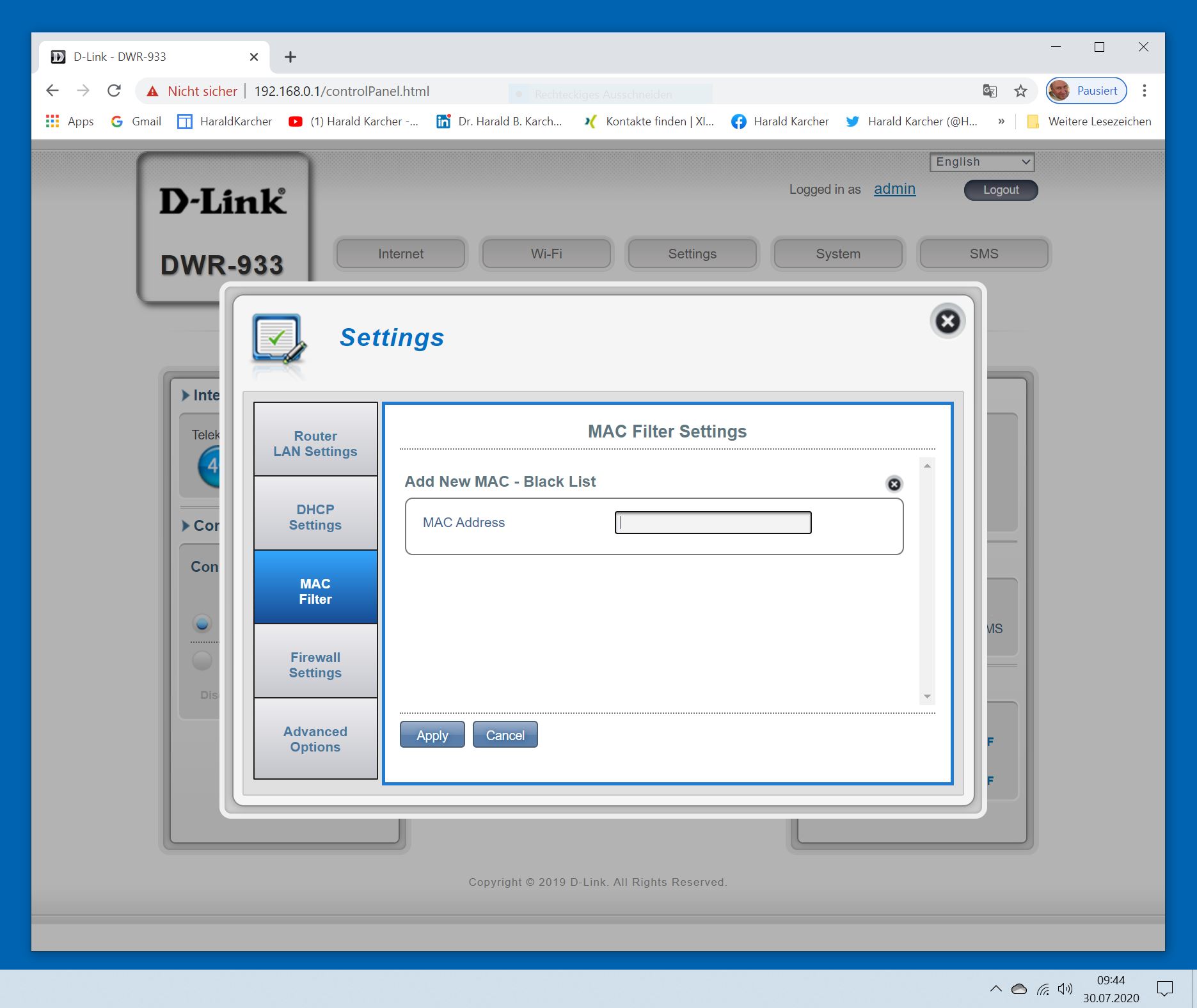
Task: Click the 'Nicht sicher' warning triangle icon
Action: (x=152, y=91)
